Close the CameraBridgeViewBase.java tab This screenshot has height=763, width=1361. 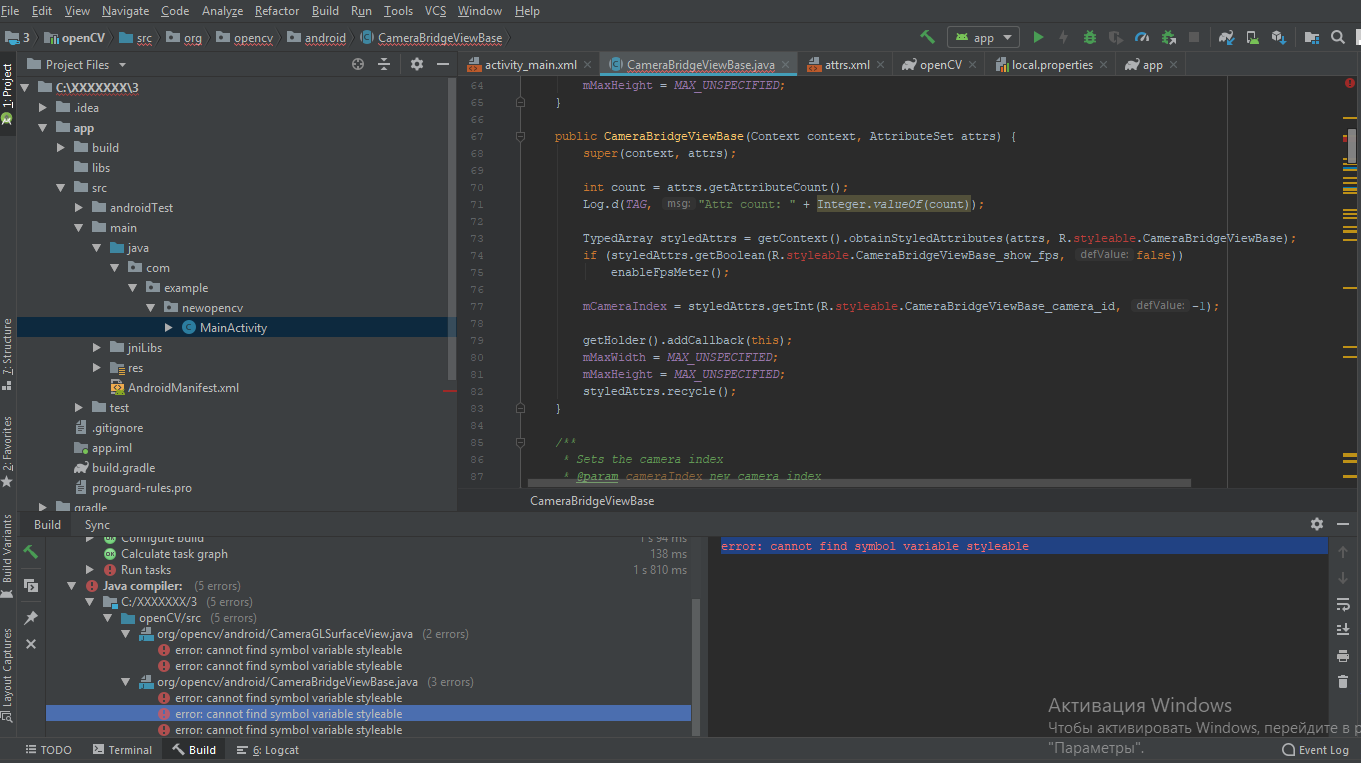coord(786,65)
